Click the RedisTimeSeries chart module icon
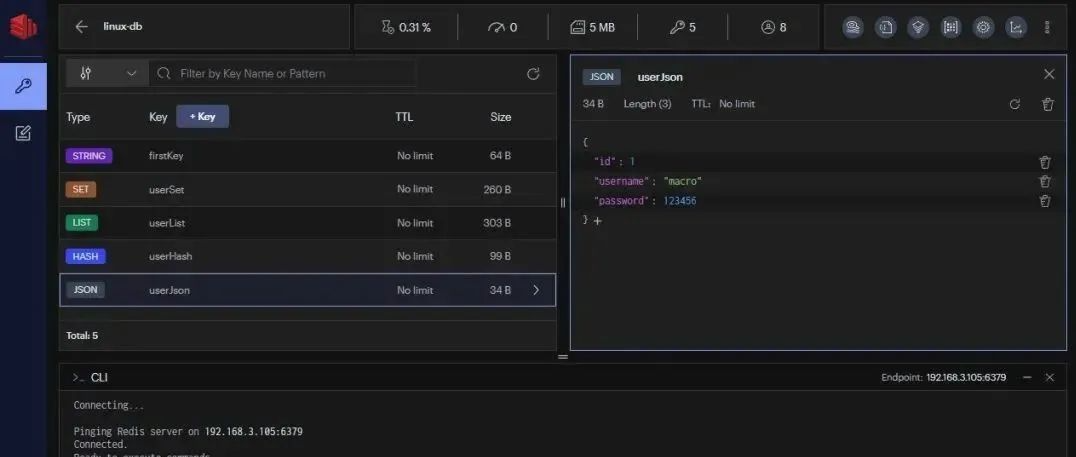This screenshot has height=457, width=1076. 1016,27
